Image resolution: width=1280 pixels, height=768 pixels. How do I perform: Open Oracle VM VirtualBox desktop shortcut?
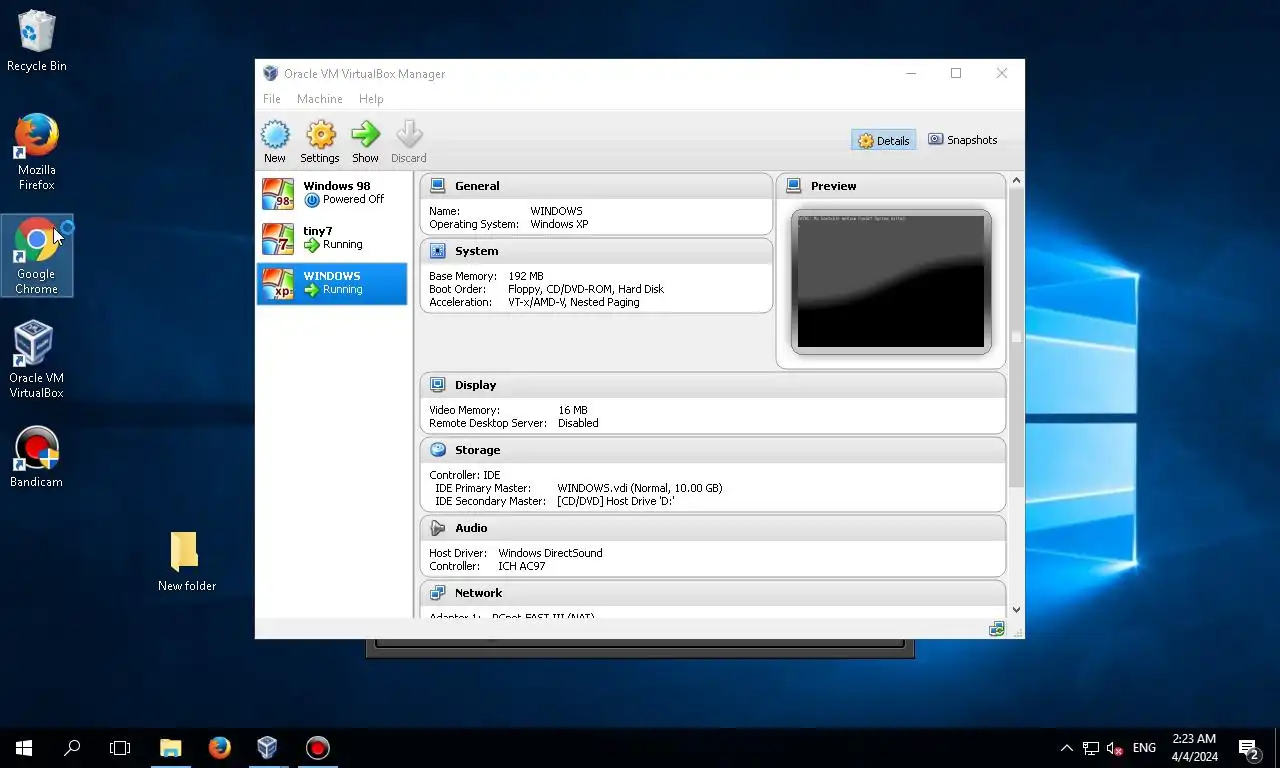pyautogui.click(x=37, y=360)
